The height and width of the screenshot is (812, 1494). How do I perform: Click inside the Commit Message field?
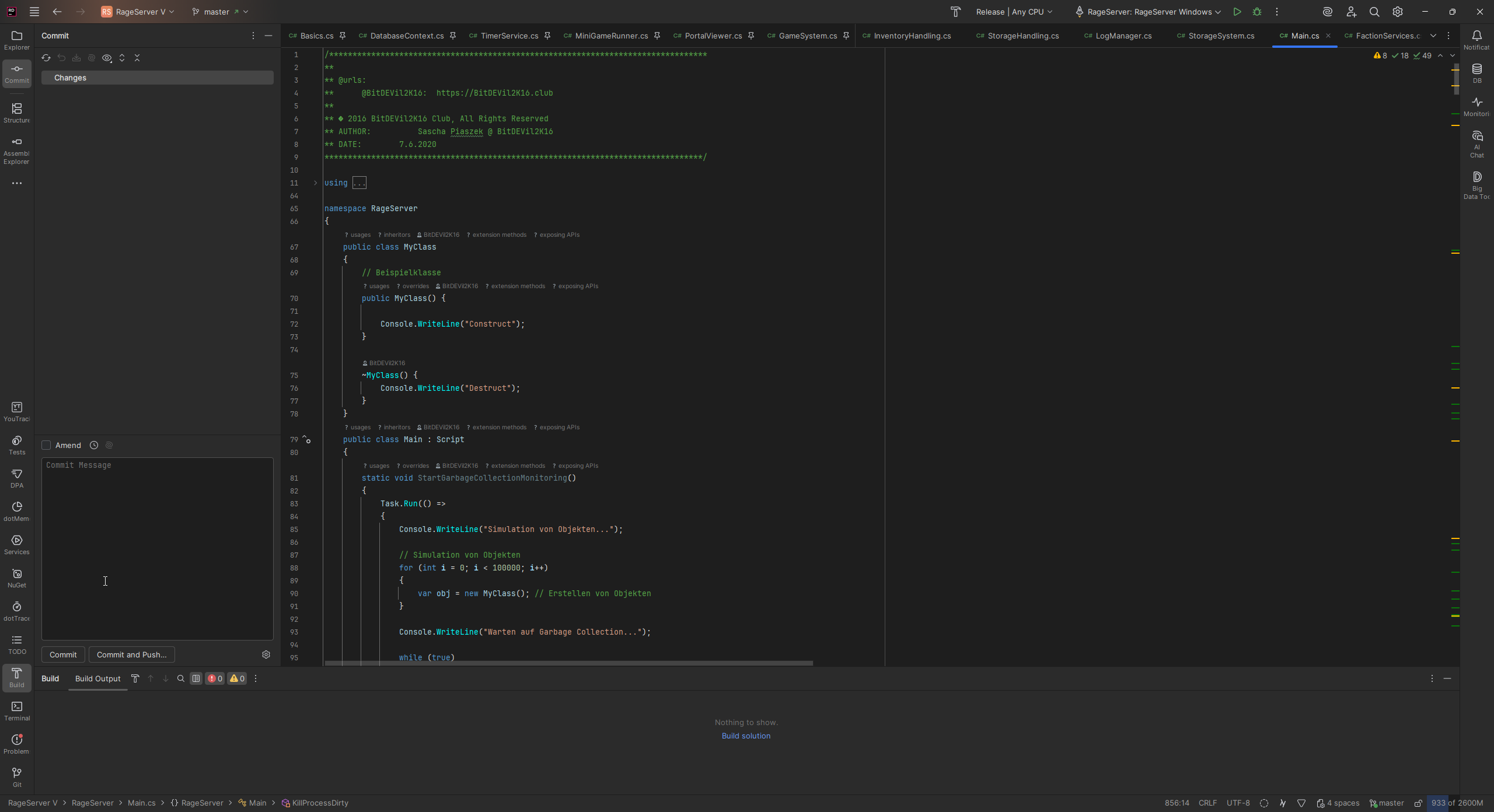pos(156,548)
